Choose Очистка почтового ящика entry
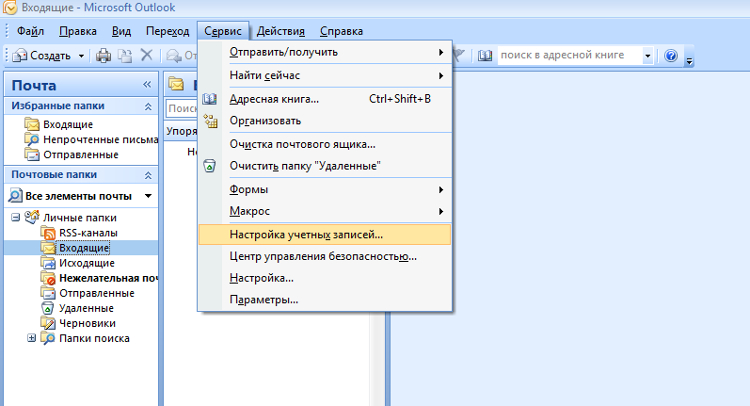 325,144
